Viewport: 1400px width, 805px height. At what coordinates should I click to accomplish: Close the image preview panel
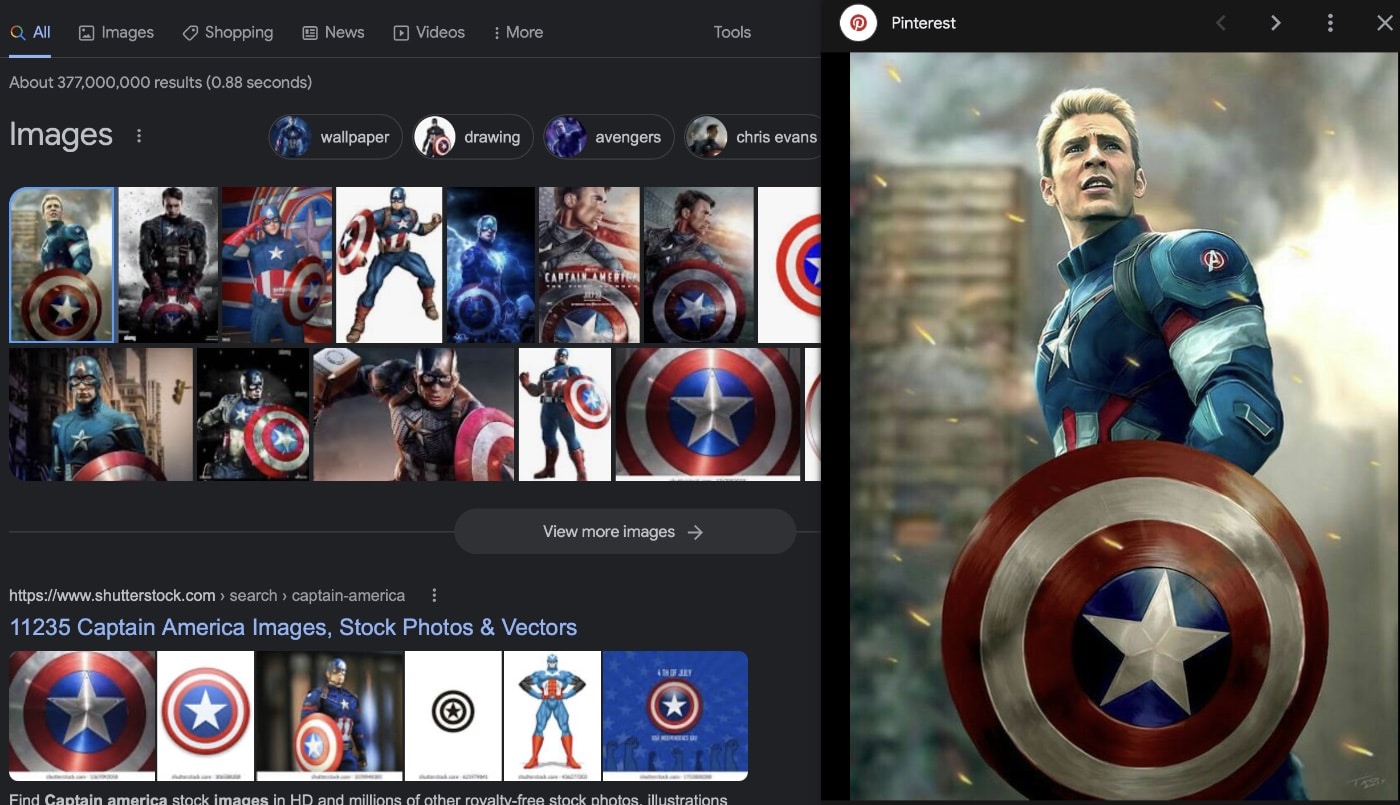coord(1384,23)
